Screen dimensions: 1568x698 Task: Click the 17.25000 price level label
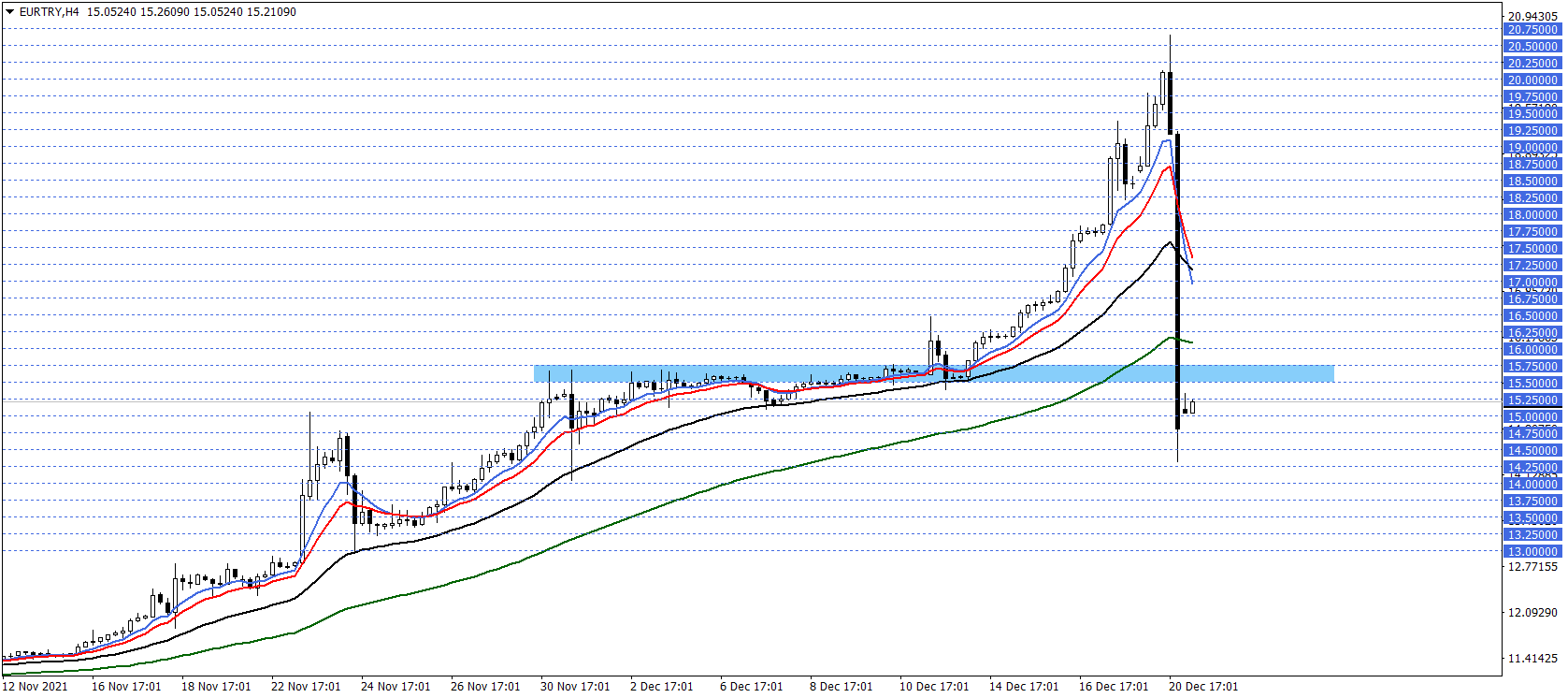[1532, 266]
